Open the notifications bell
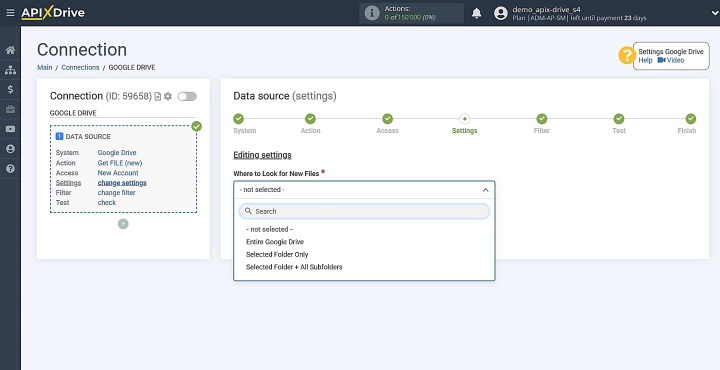 pyautogui.click(x=477, y=13)
